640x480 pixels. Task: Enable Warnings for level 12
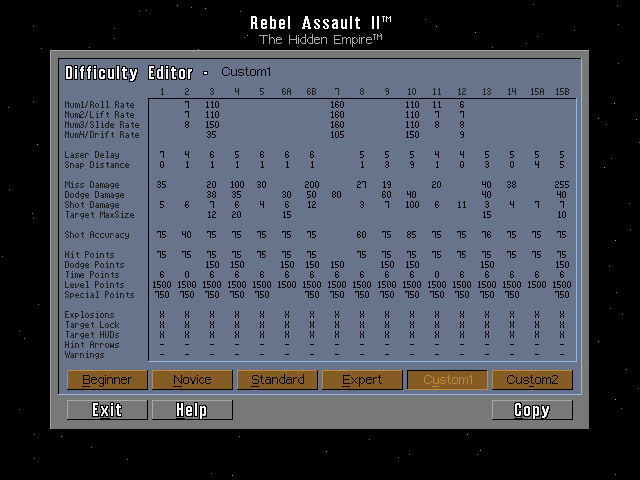[462, 355]
